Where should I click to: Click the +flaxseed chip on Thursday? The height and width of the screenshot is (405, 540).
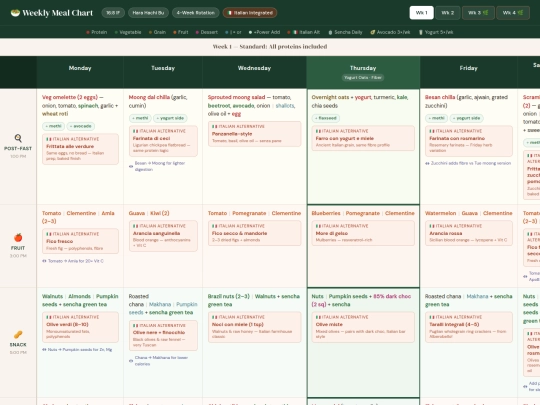coord(326,118)
